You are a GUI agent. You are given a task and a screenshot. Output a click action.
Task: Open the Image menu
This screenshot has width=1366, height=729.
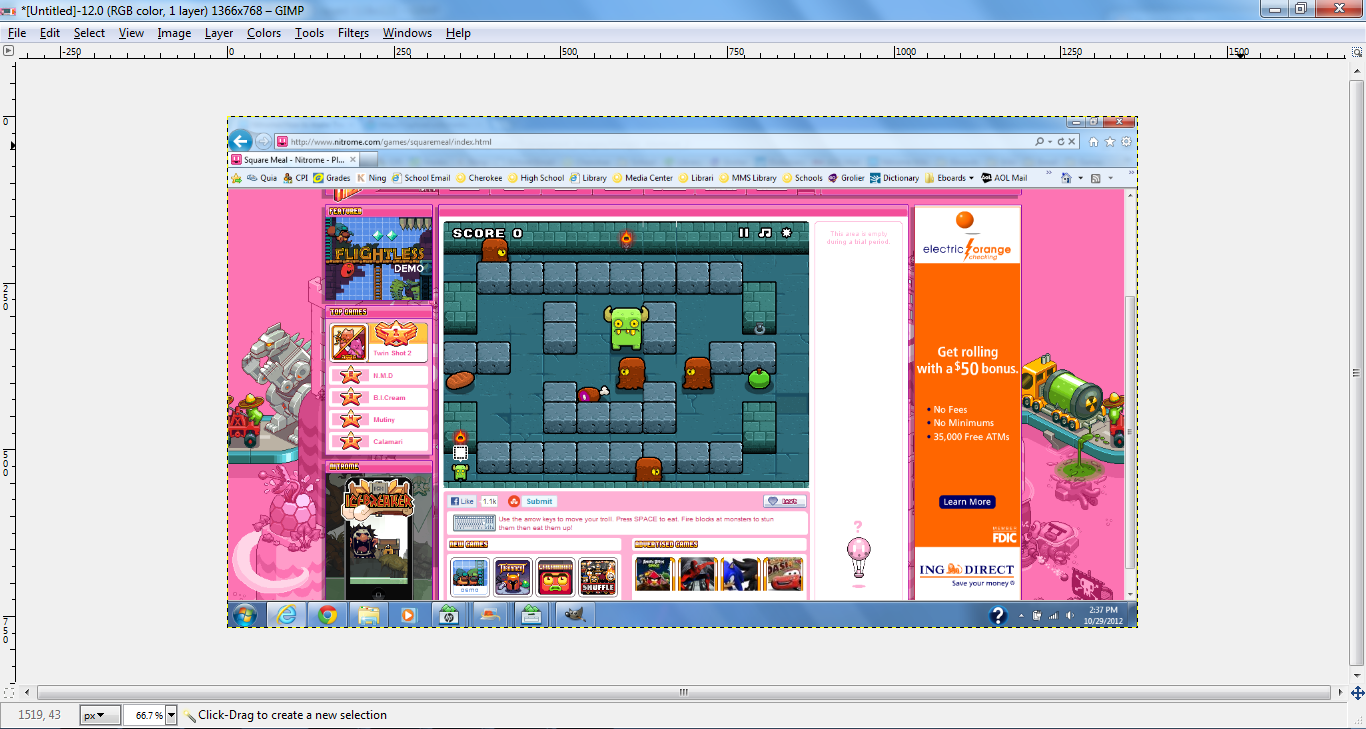(x=174, y=33)
